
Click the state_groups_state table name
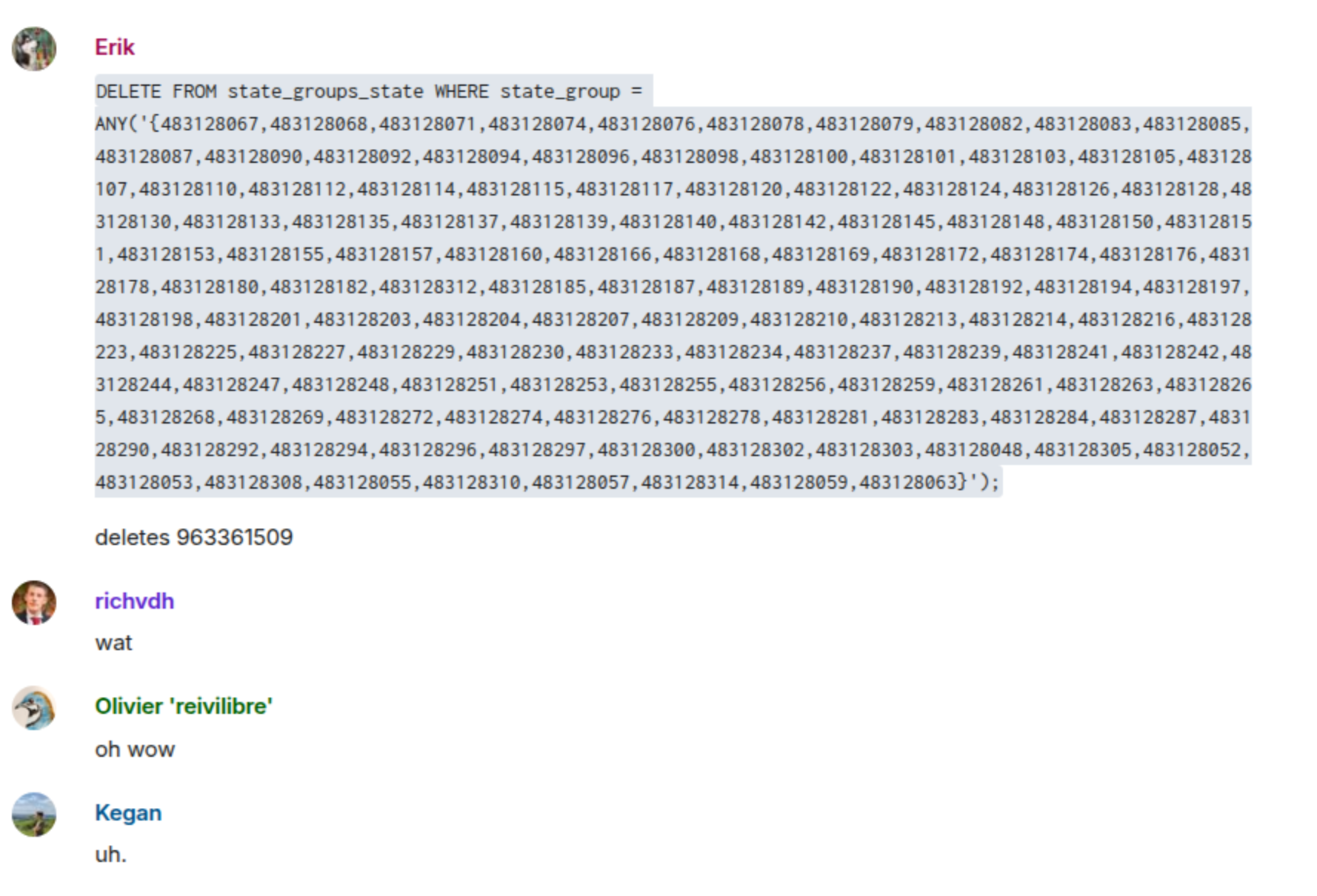[325, 92]
